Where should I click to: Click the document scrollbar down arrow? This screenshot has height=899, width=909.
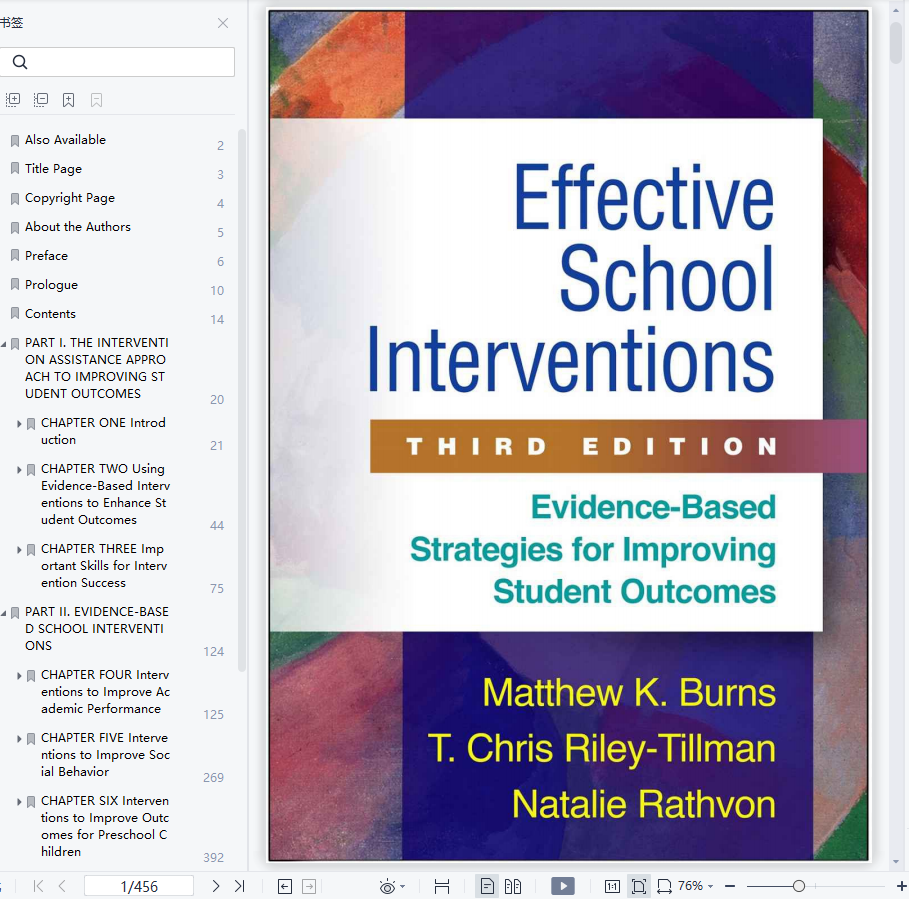[896, 862]
